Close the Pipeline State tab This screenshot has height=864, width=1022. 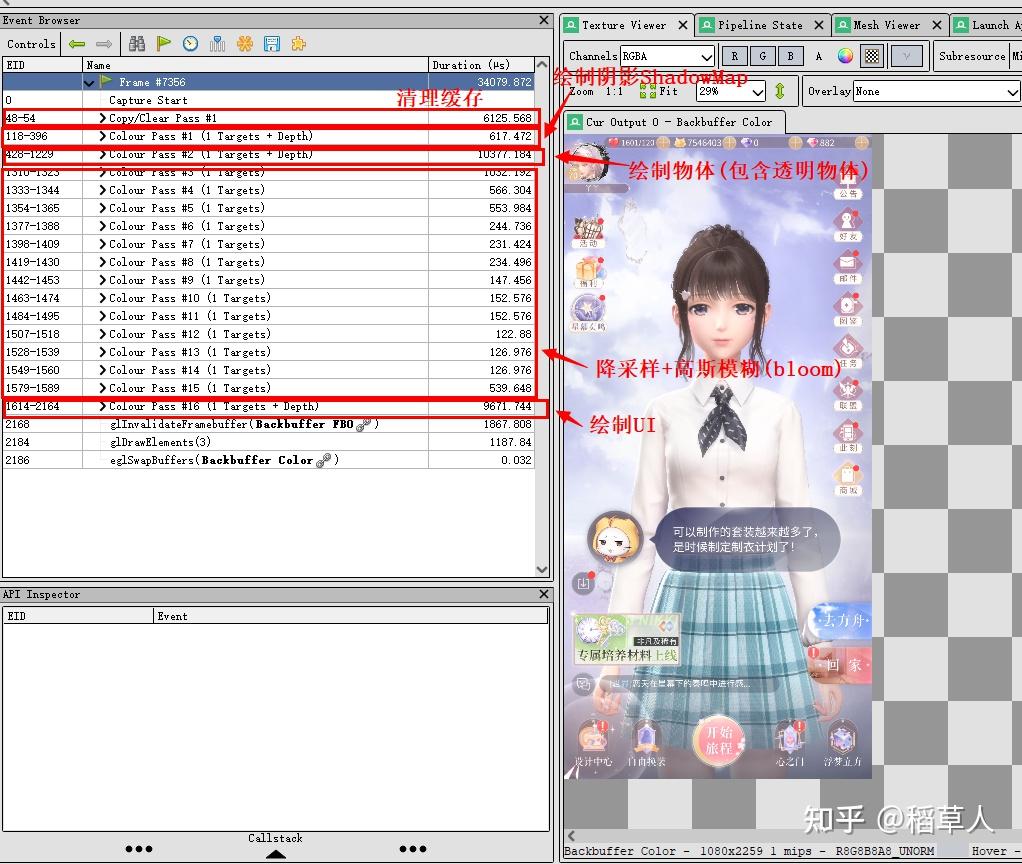(x=819, y=25)
